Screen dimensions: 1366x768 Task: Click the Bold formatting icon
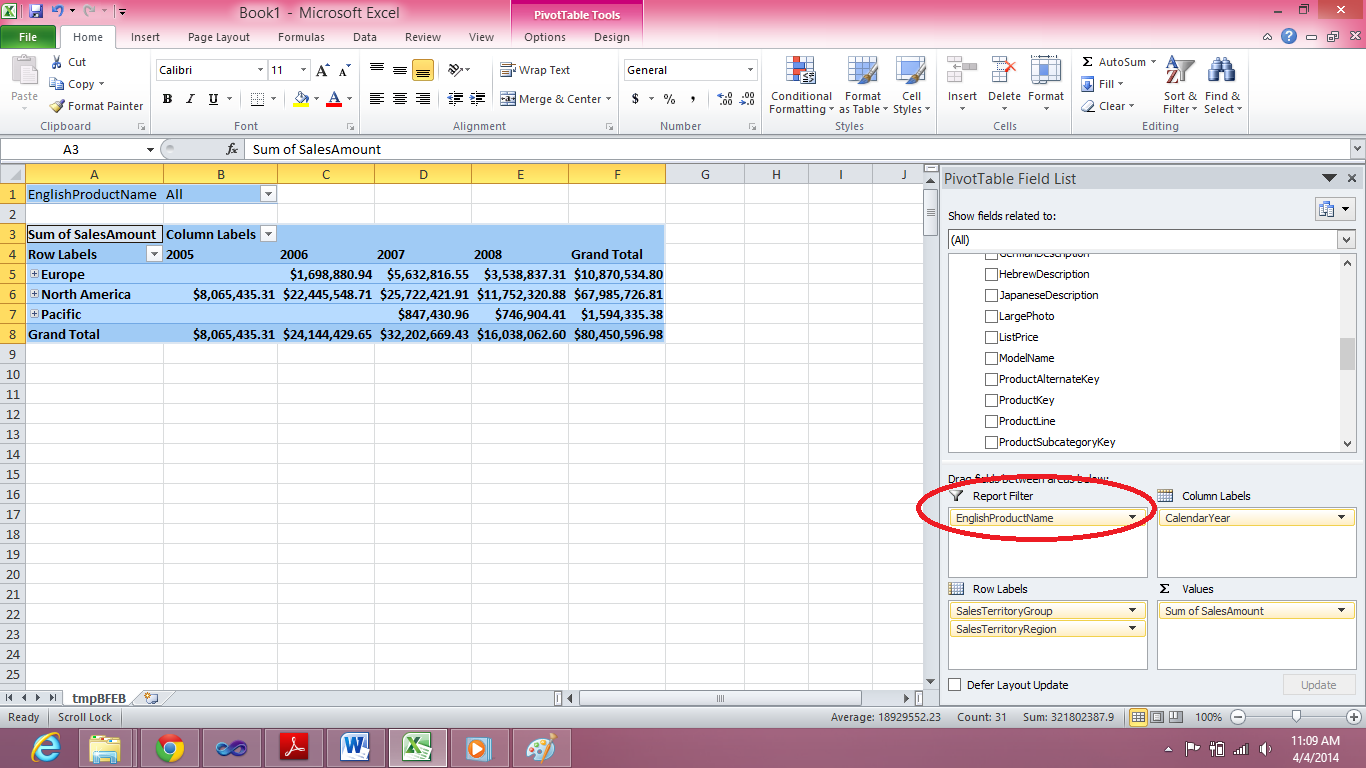167,99
